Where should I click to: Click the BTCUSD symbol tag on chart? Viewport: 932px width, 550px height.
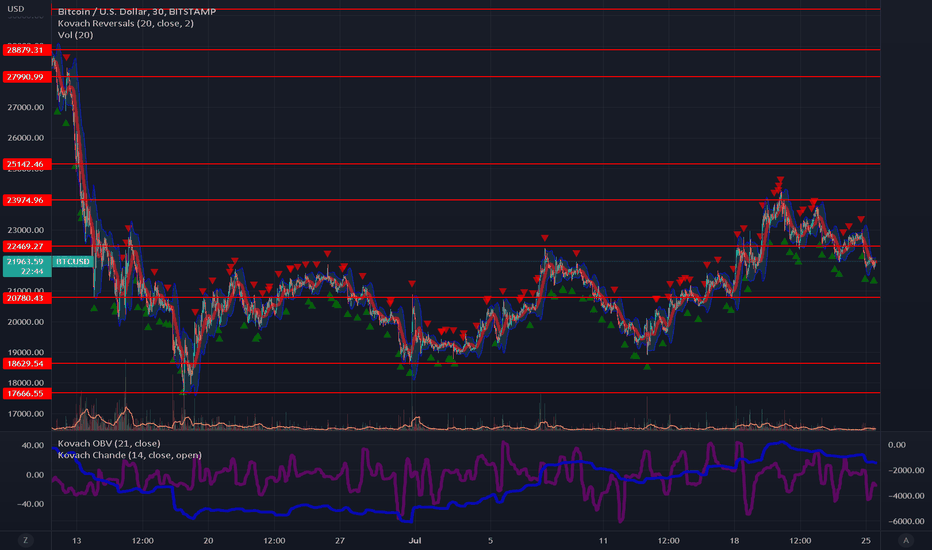point(73,262)
